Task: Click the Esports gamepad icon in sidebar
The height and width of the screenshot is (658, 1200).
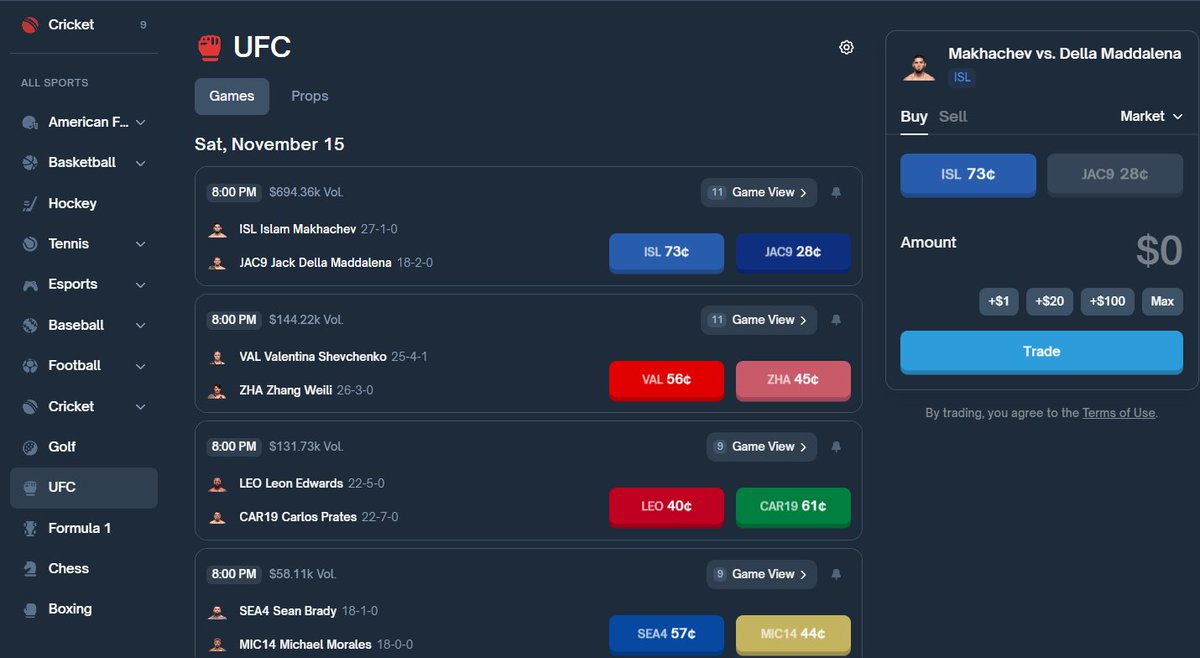Action: pyautogui.click(x=30, y=284)
